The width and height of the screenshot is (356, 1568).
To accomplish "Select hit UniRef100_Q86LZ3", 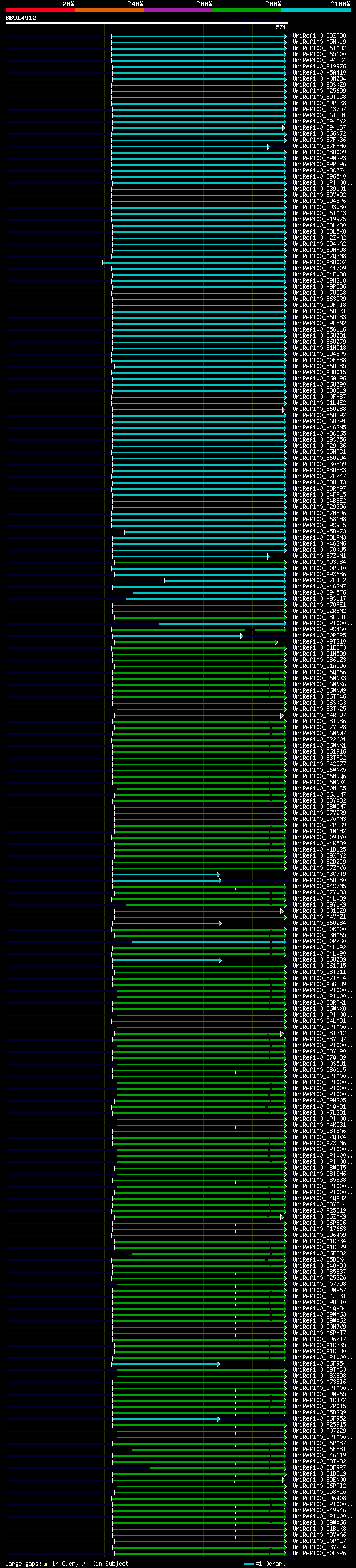I will click(x=319, y=660).
